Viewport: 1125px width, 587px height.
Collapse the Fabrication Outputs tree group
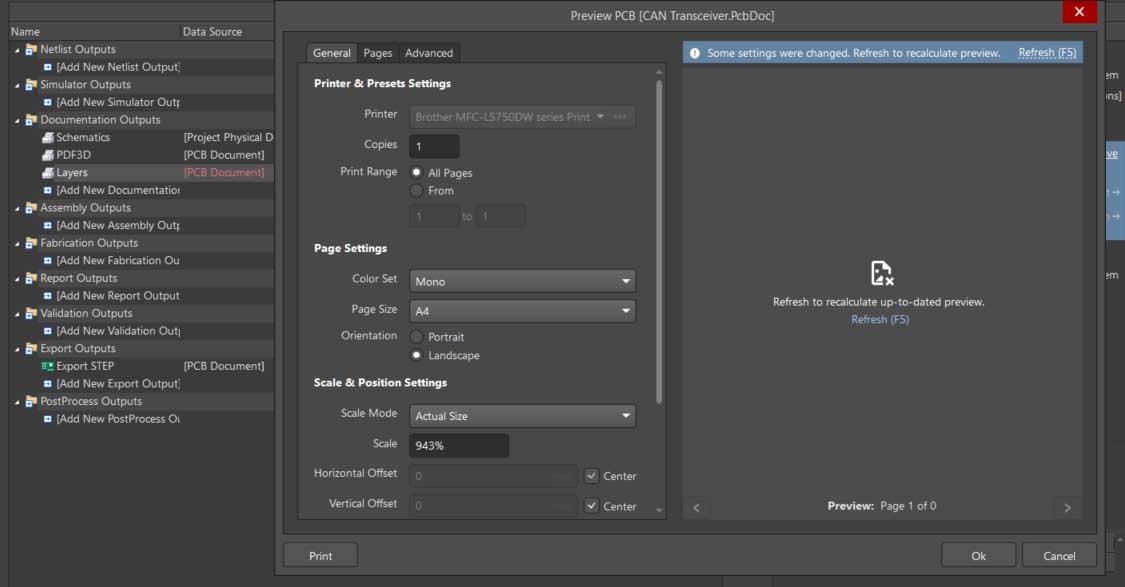pyautogui.click(x=17, y=243)
